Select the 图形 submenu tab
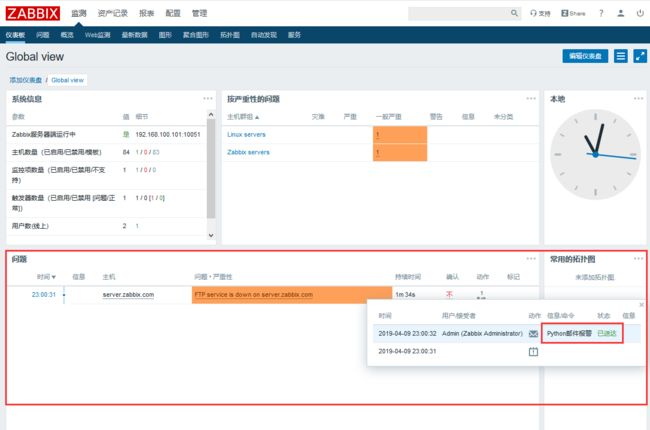Viewport: 650px width, 430px height. [x=165, y=35]
